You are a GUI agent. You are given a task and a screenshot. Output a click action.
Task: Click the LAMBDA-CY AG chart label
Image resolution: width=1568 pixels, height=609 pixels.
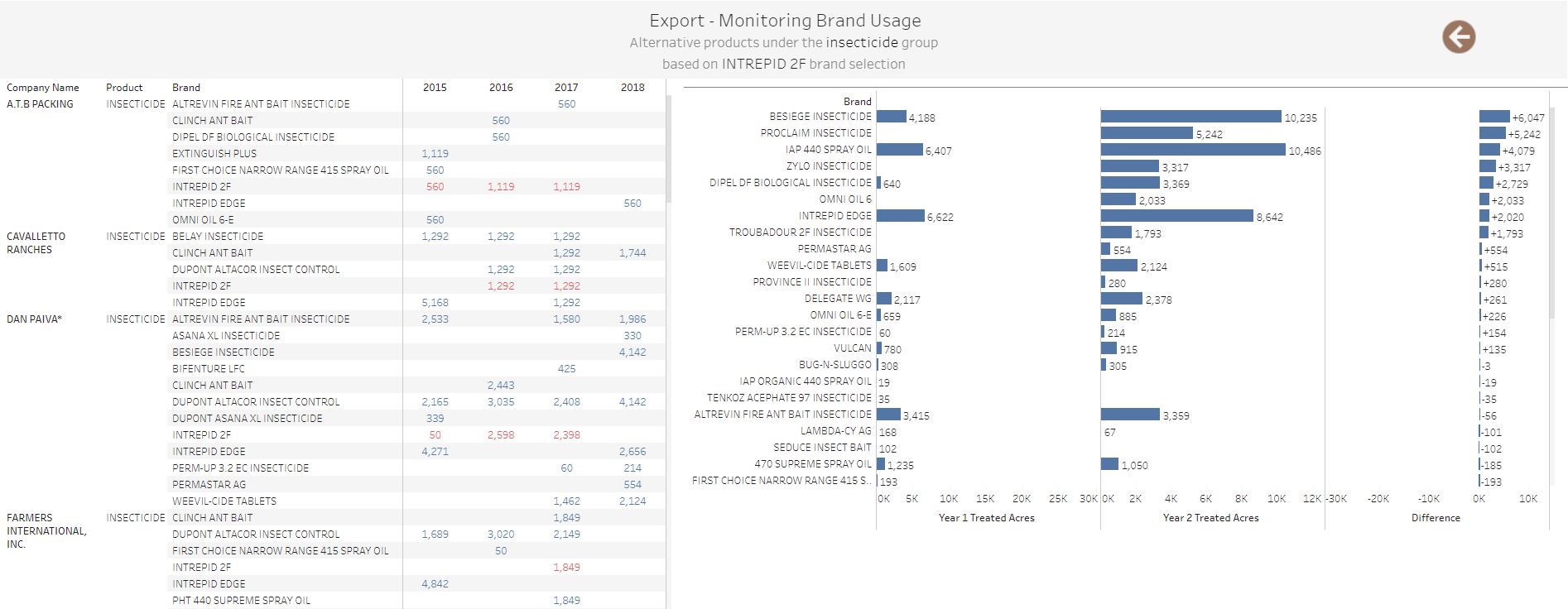coord(836,430)
